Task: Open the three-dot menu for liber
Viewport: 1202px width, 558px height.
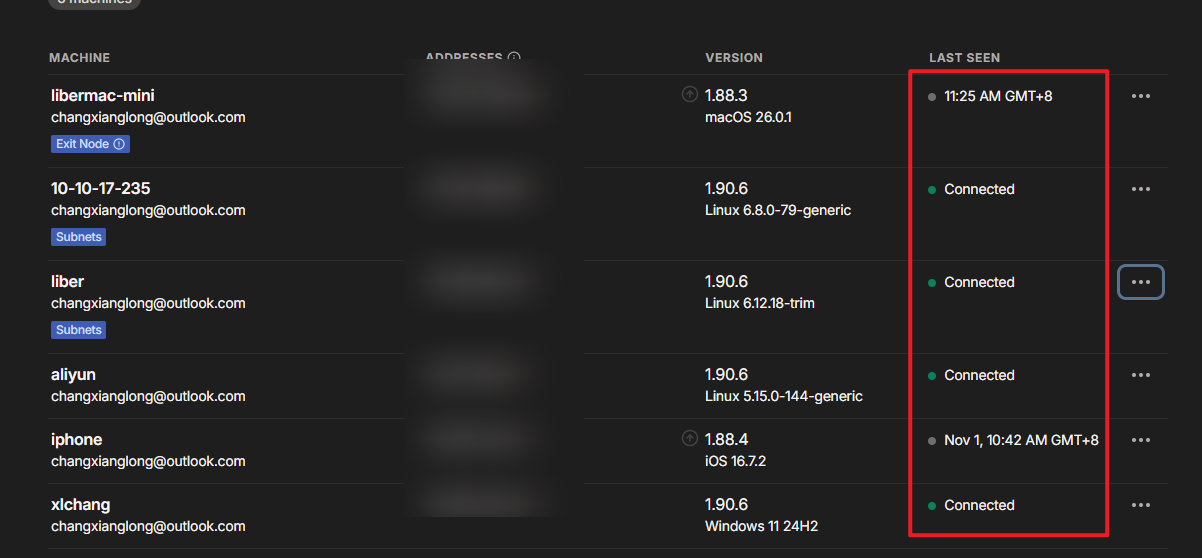Action: [x=1140, y=282]
